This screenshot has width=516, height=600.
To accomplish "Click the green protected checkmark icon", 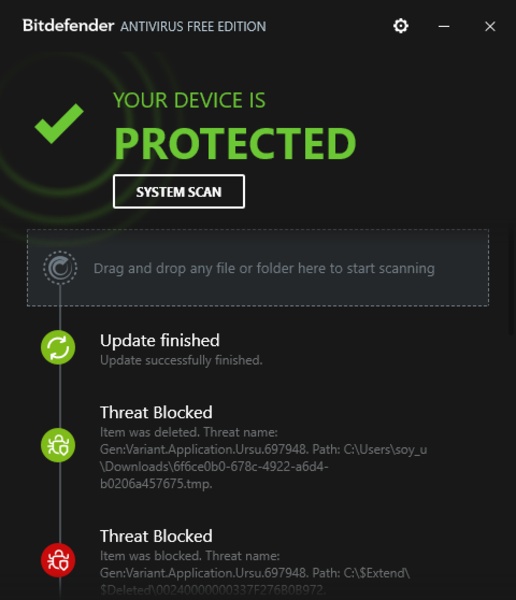I will [59, 123].
